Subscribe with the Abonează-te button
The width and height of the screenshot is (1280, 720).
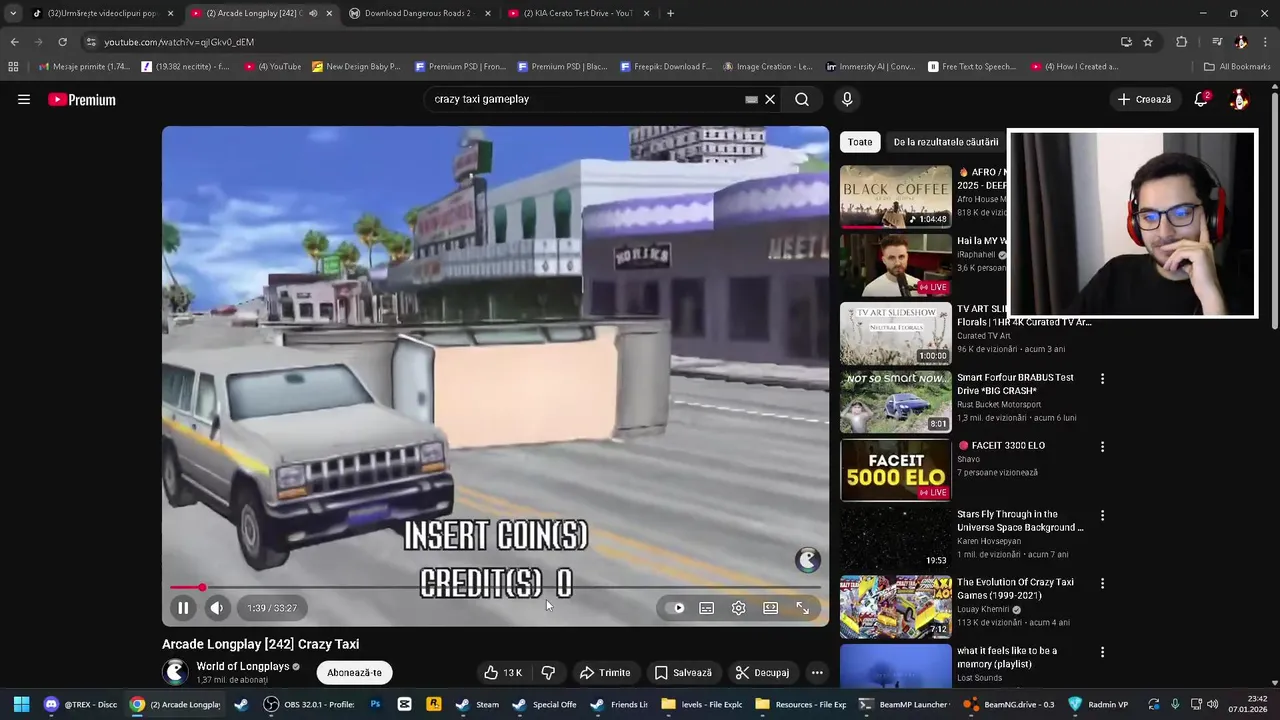pyautogui.click(x=354, y=672)
